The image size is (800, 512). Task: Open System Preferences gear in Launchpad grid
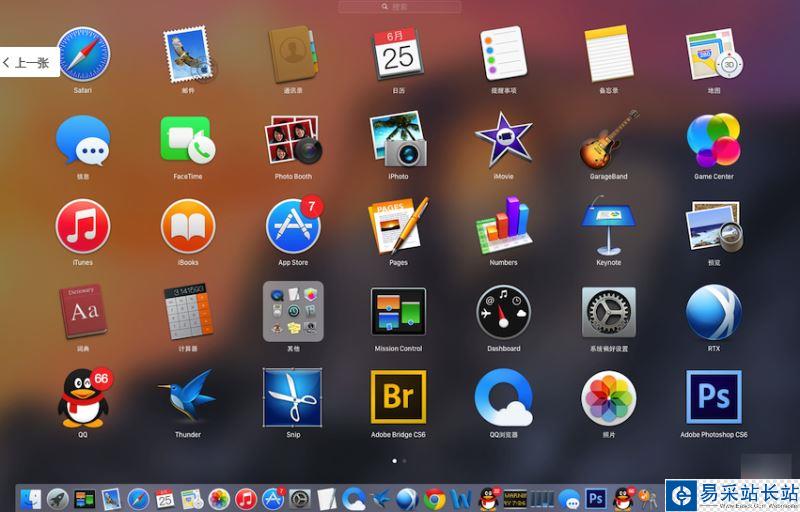pyautogui.click(x=609, y=312)
